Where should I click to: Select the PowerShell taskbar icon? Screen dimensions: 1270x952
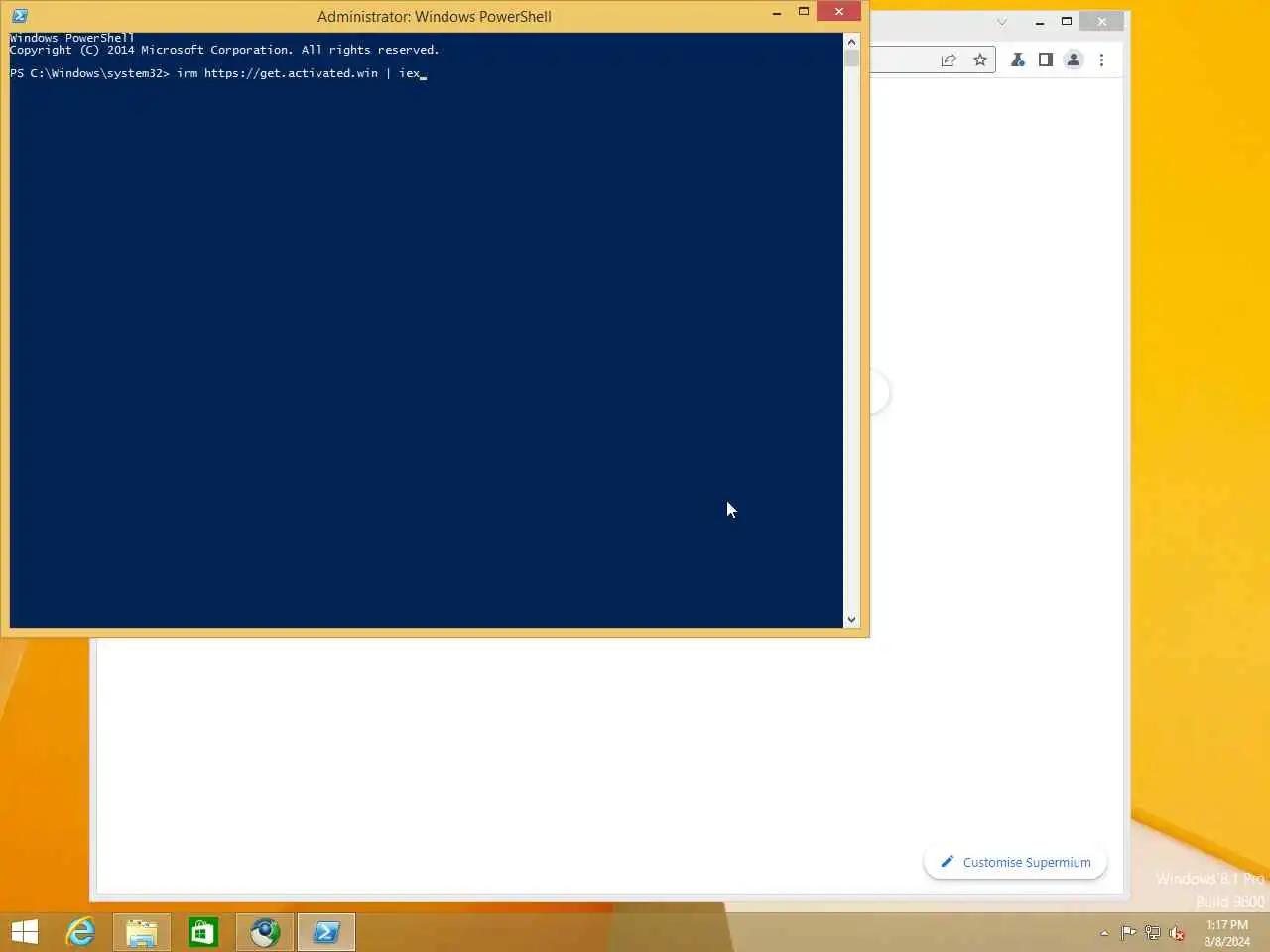[x=326, y=932]
